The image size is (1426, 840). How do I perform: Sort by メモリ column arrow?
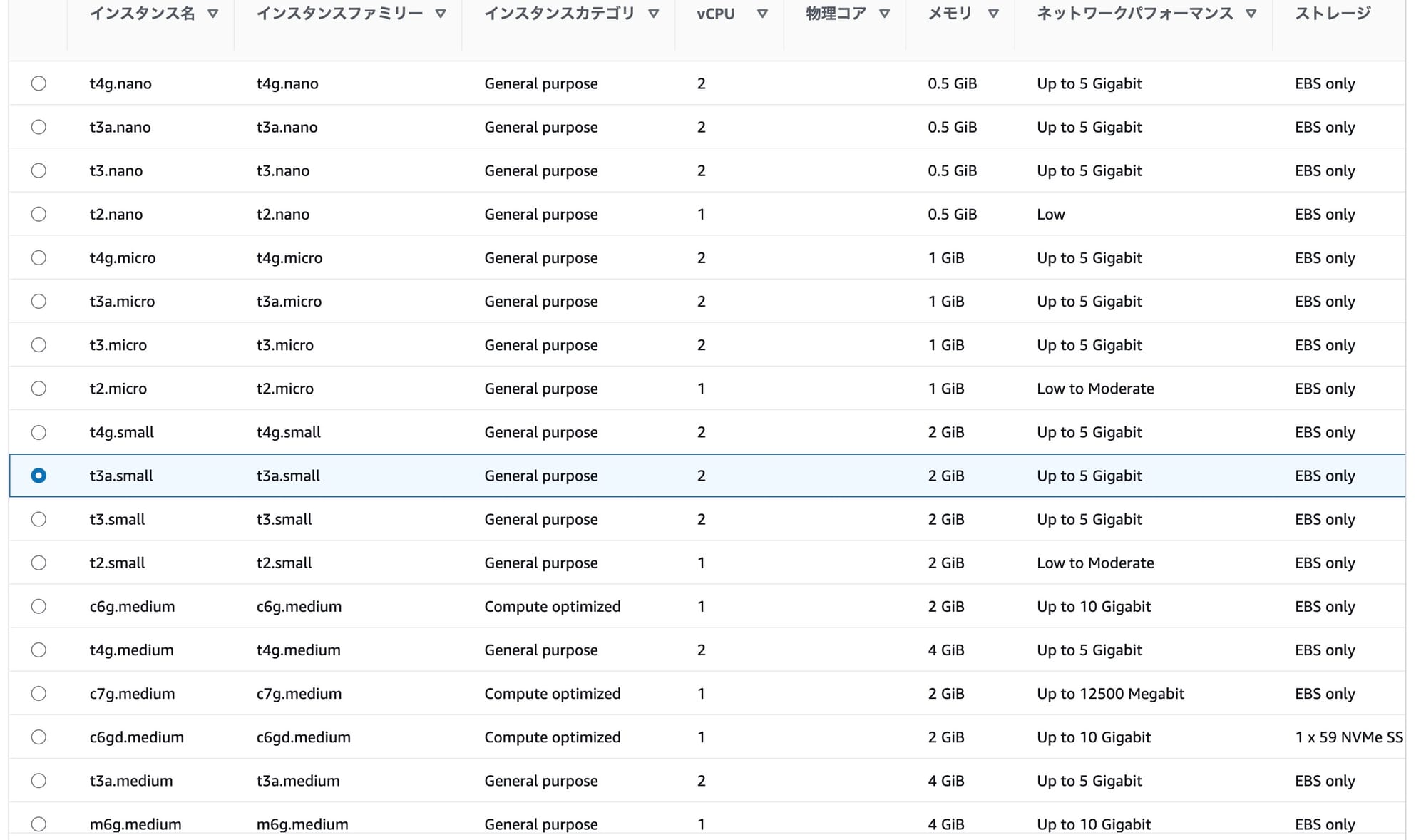point(993,14)
